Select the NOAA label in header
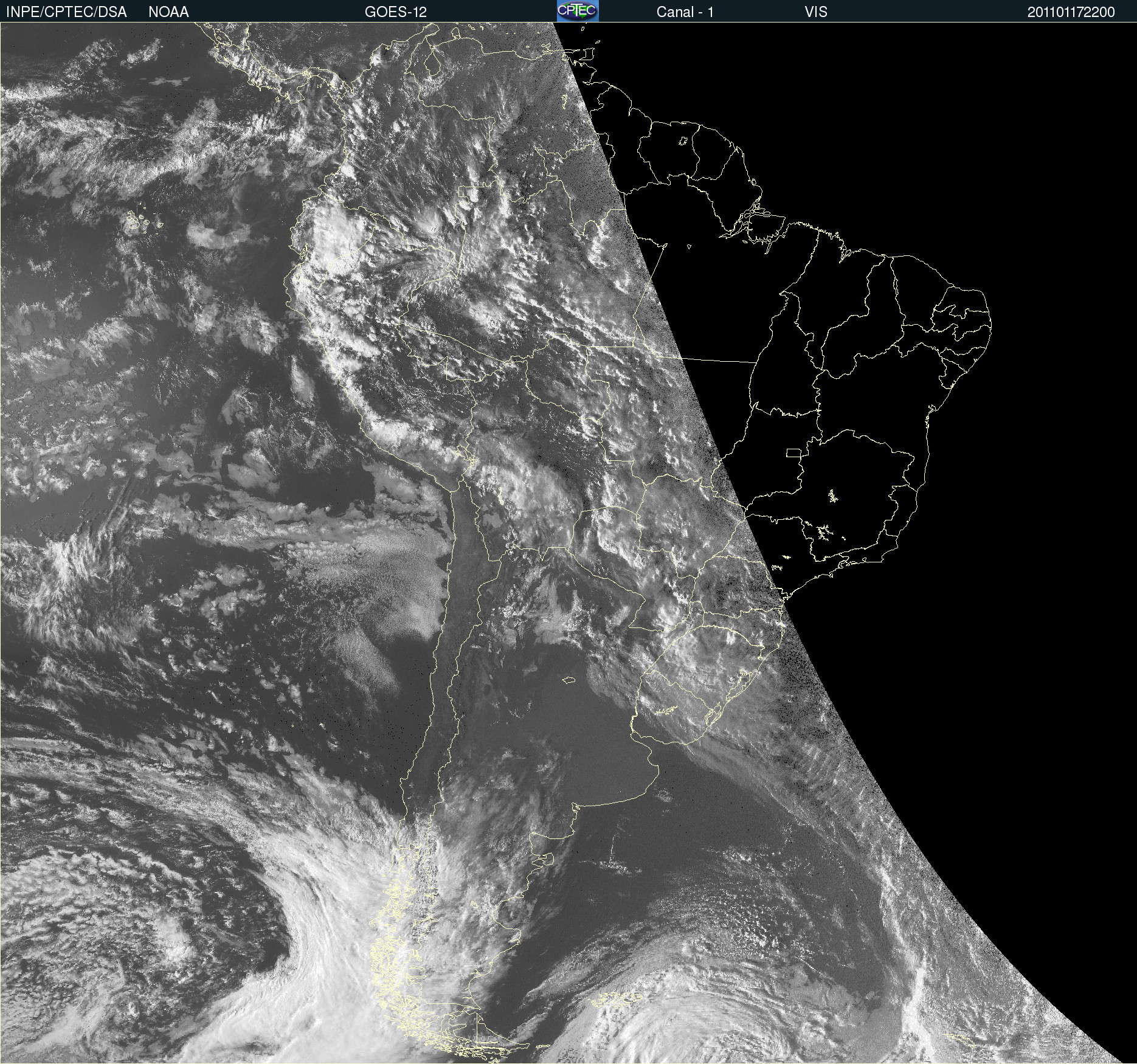 point(168,12)
